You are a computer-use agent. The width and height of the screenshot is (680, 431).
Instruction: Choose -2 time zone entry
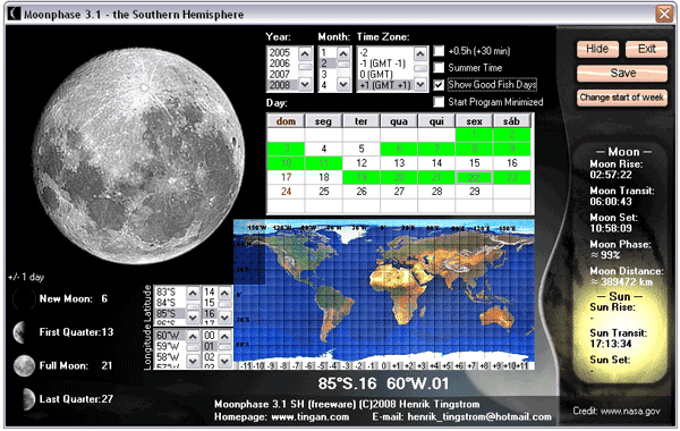click(386, 53)
